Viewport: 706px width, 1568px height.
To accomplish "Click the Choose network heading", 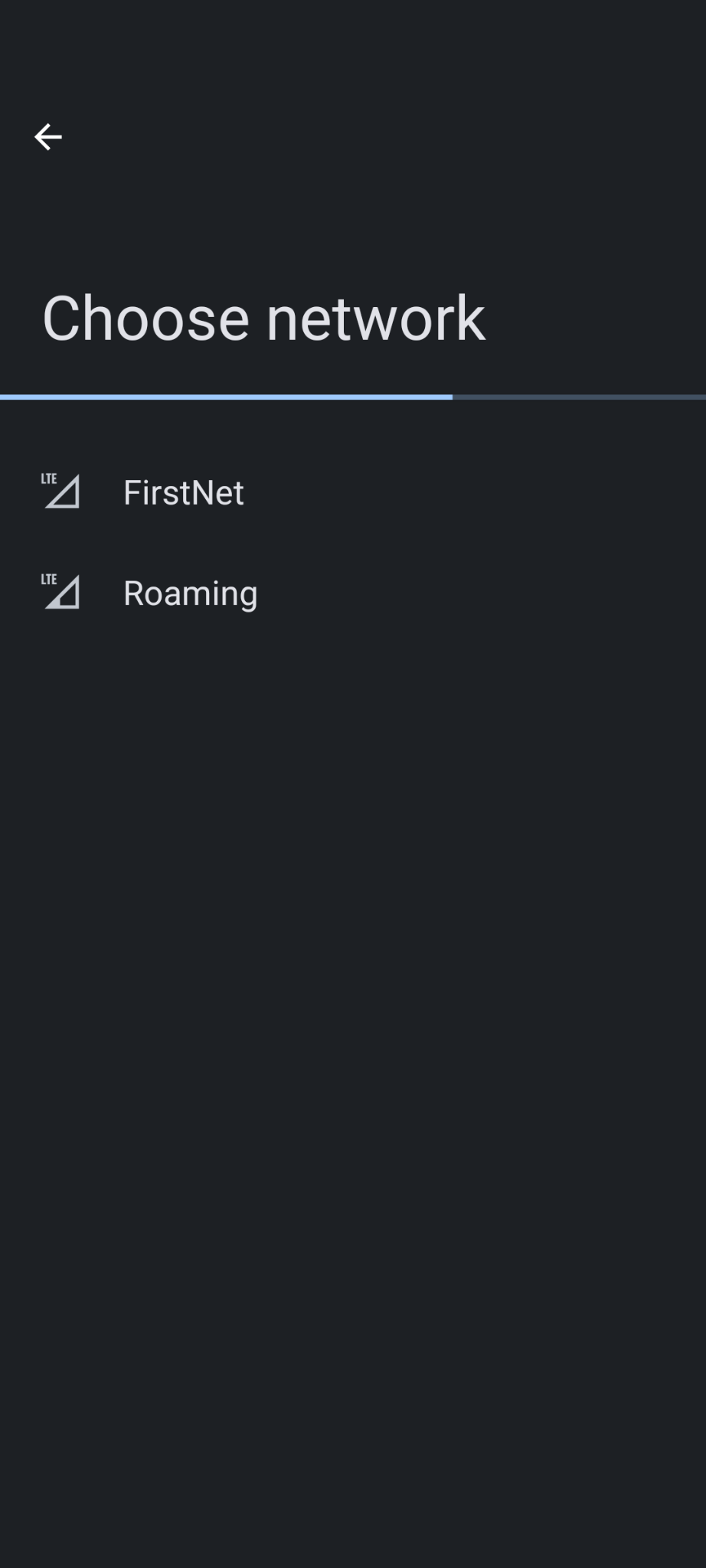I will pos(263,318).
